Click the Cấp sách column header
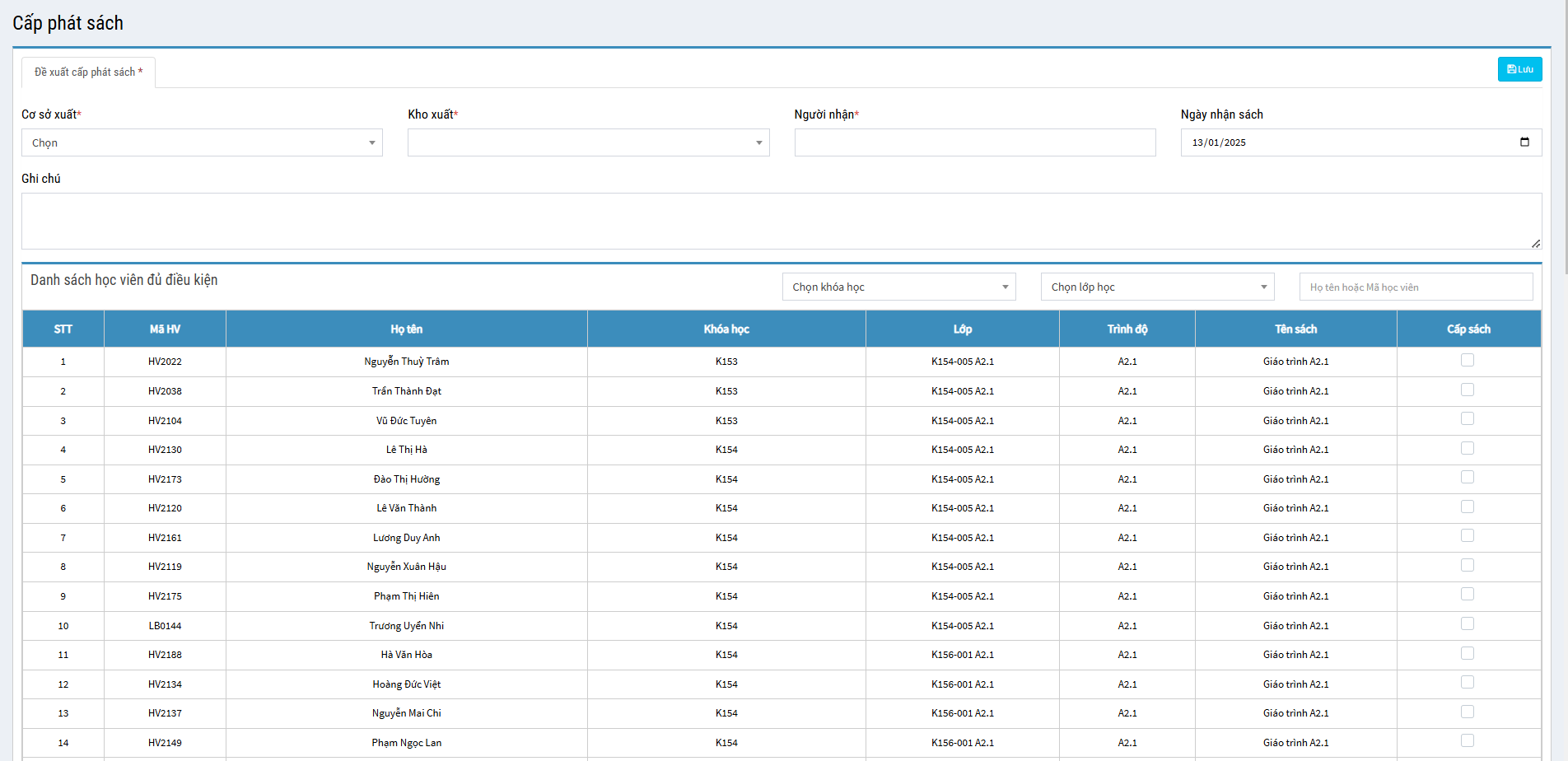 coord(1468,329)
